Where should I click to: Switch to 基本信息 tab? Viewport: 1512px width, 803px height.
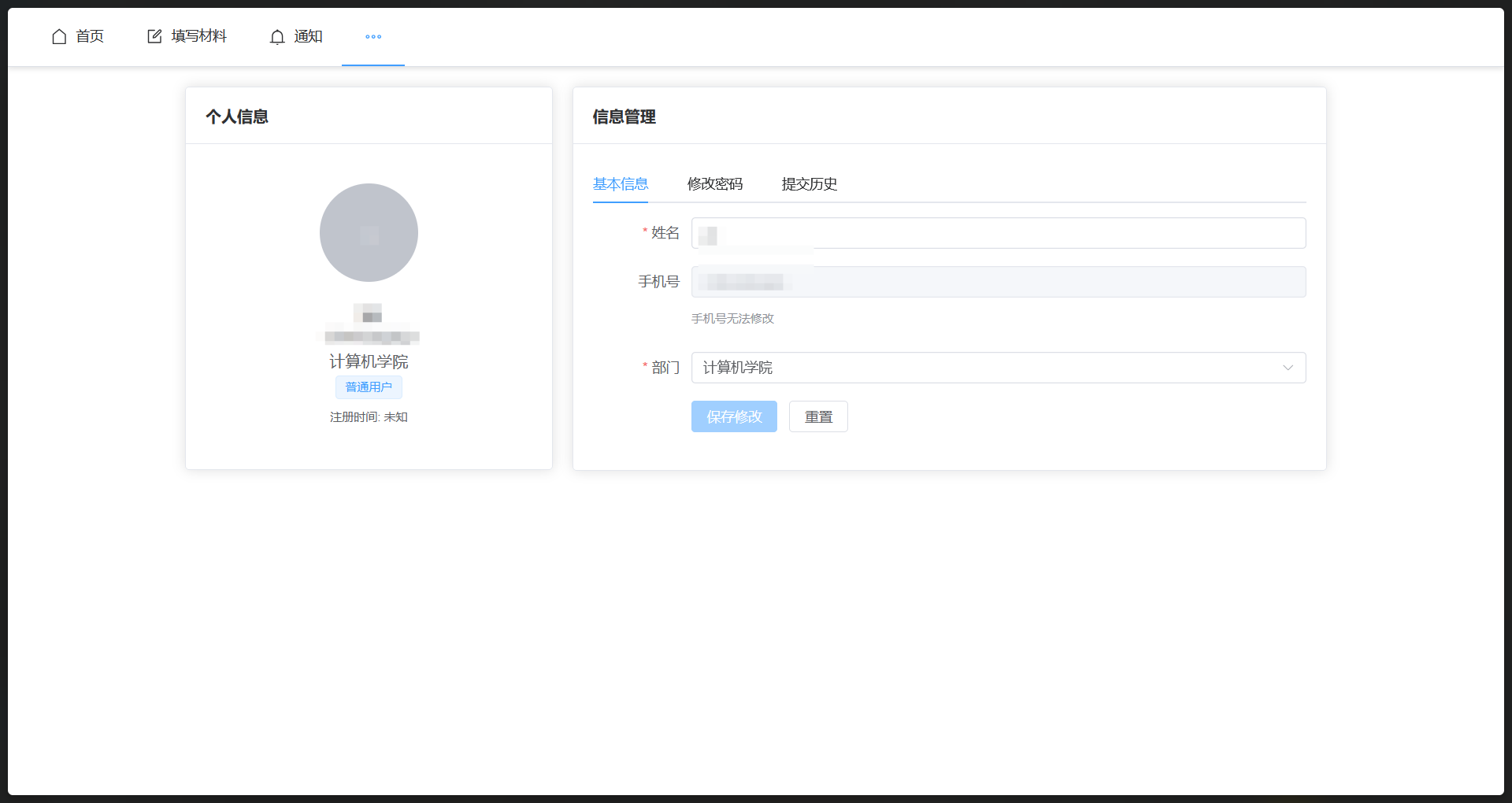[x=621, y=183]
